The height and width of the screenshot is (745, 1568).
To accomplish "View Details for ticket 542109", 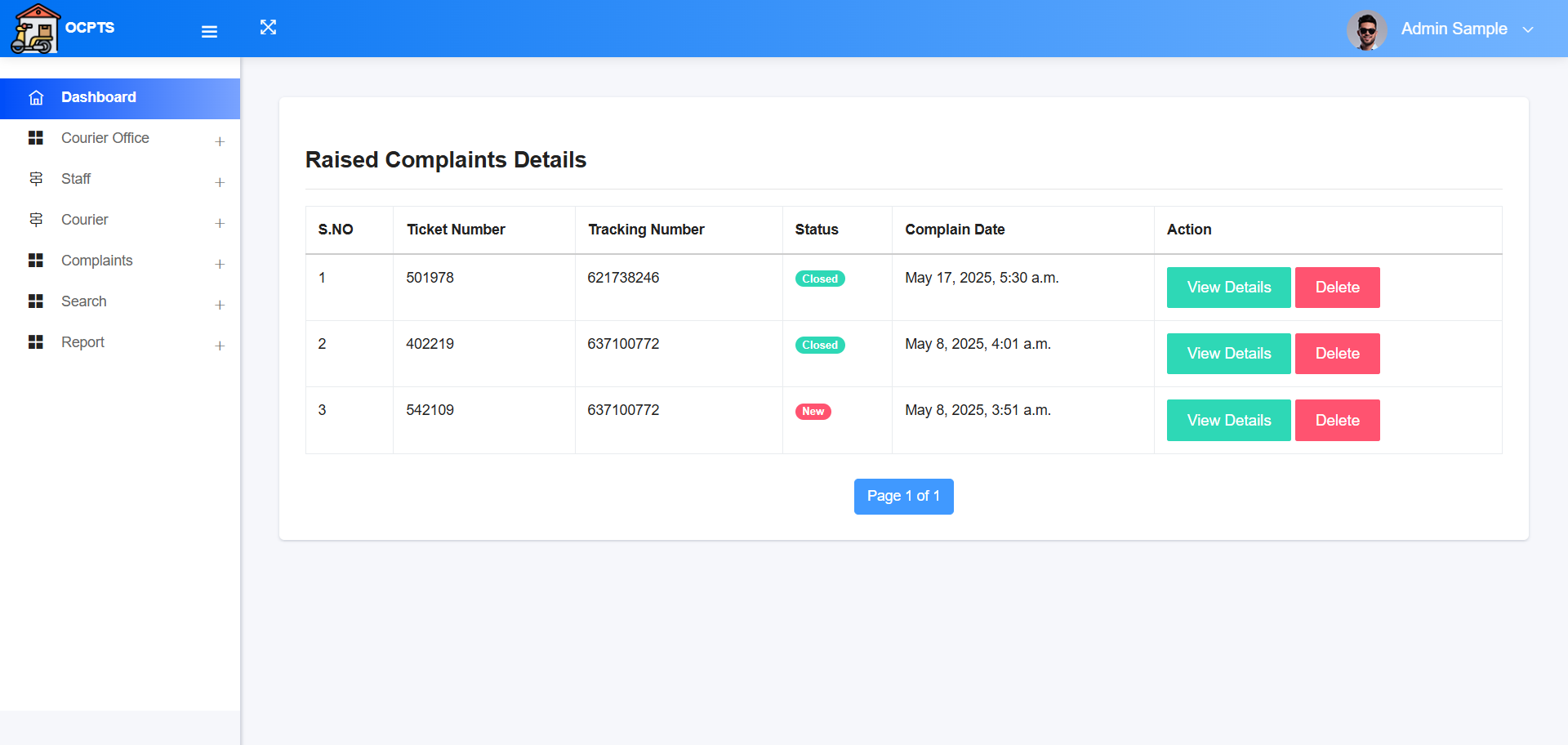I will click(x=1228, y=421).
